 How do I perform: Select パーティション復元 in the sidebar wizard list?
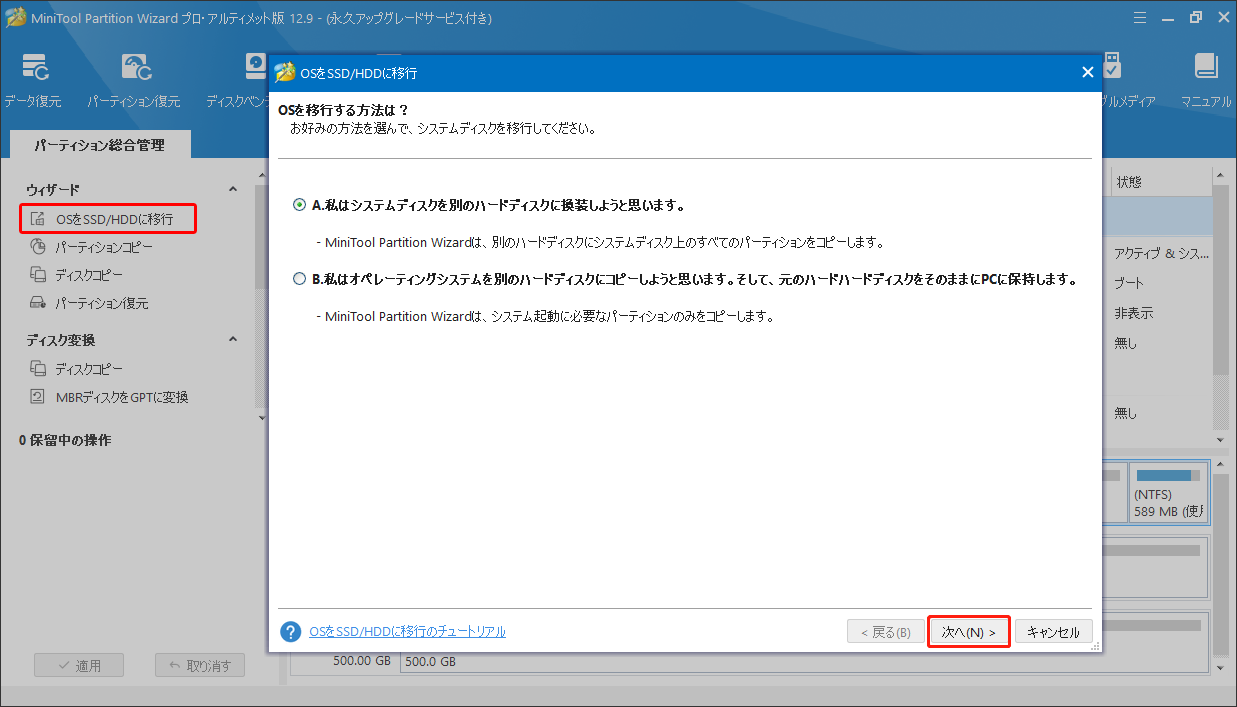click(x=89, y=303)
